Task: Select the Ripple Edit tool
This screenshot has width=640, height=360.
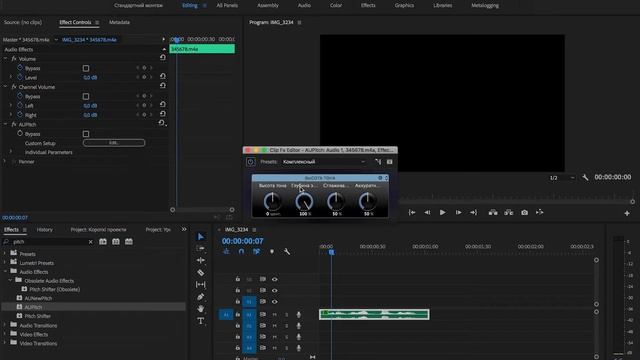Action: point(200,260)
